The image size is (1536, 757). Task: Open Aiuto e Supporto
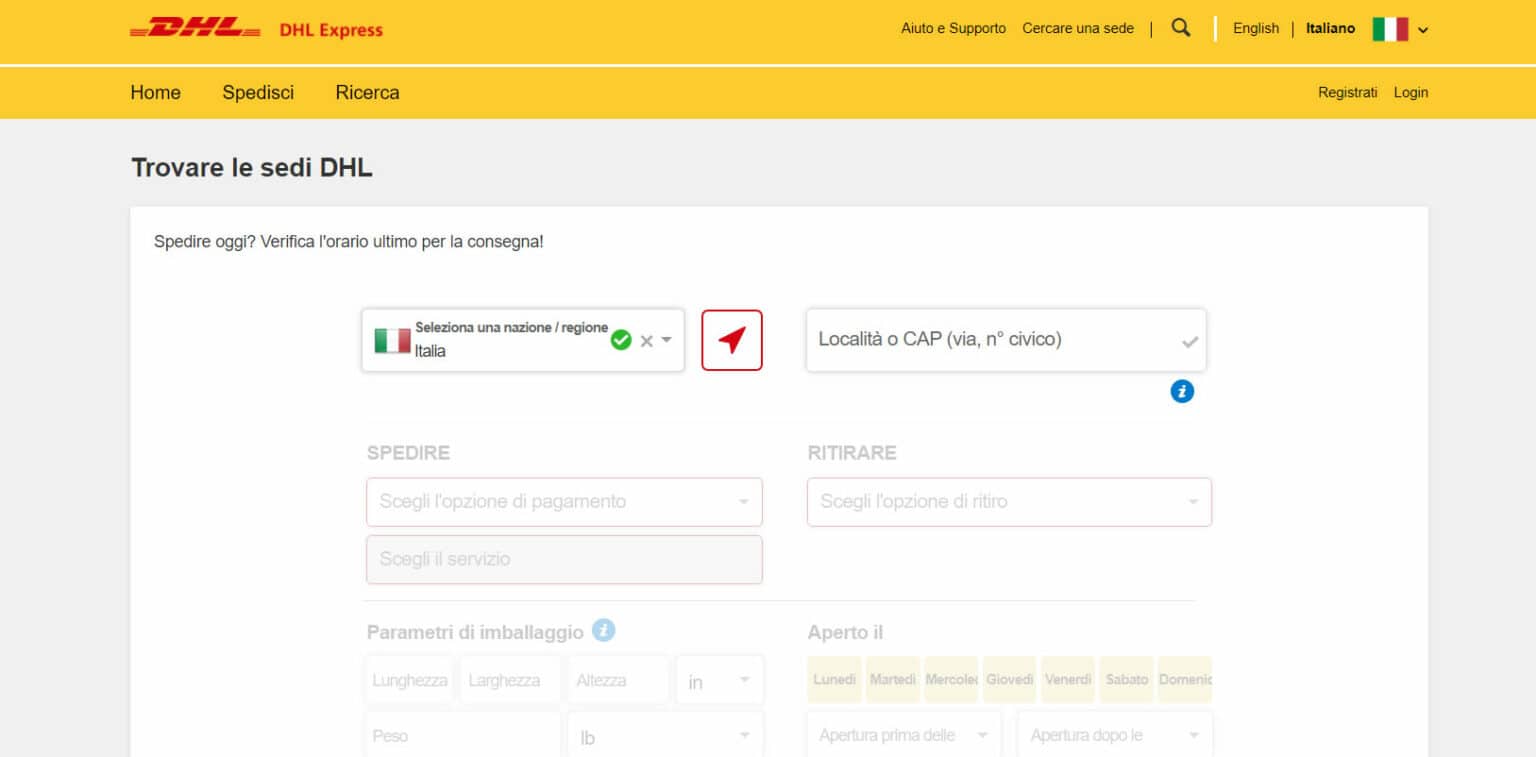953,28
